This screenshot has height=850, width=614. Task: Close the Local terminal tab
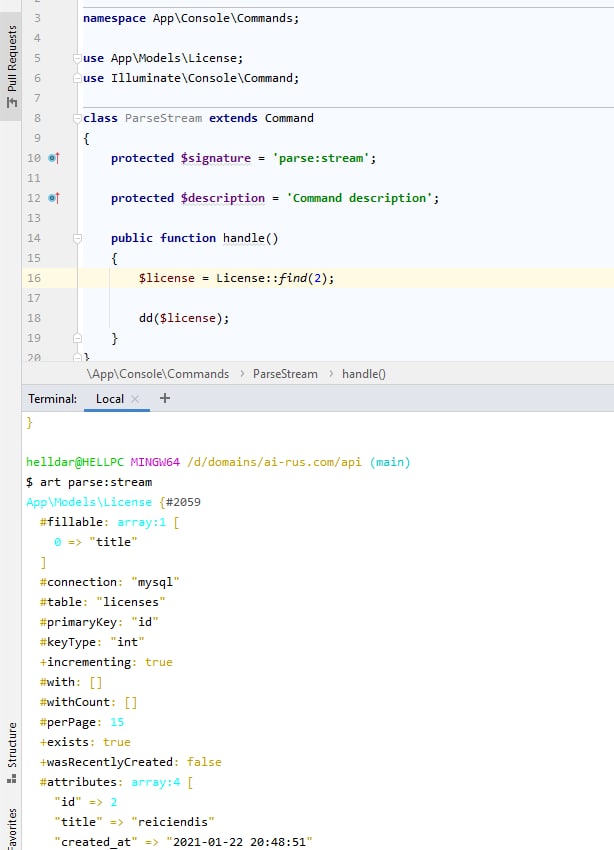tap(135, 399)
